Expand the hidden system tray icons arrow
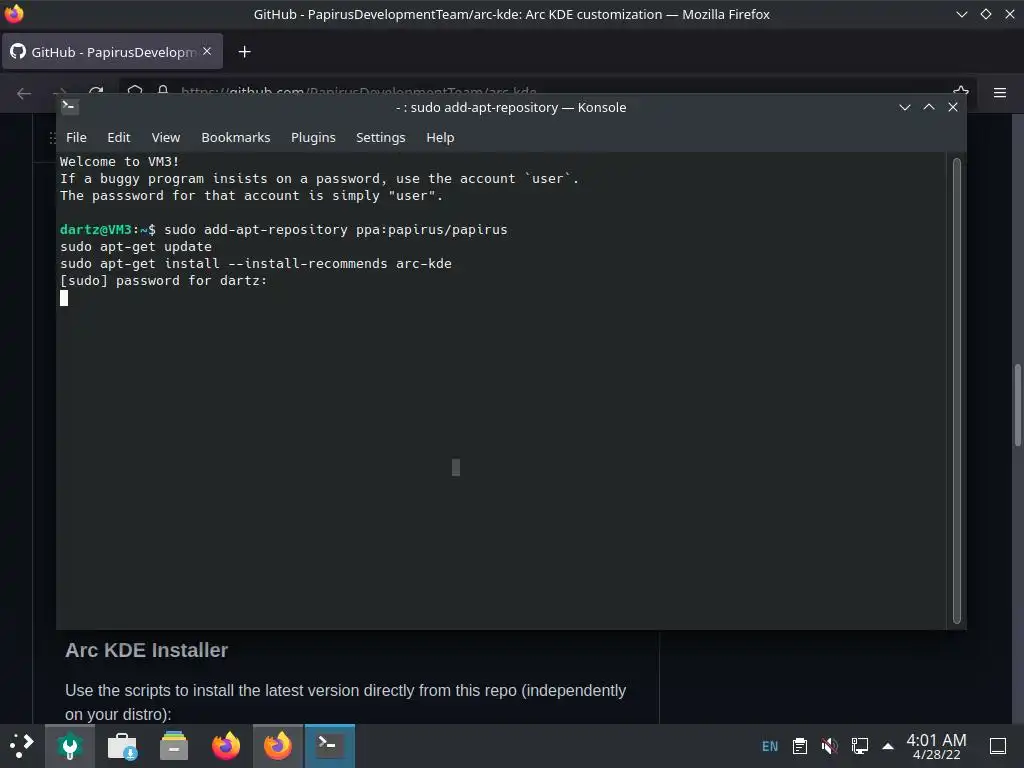This screenshot has width=1024, height=768. (888, 746)
